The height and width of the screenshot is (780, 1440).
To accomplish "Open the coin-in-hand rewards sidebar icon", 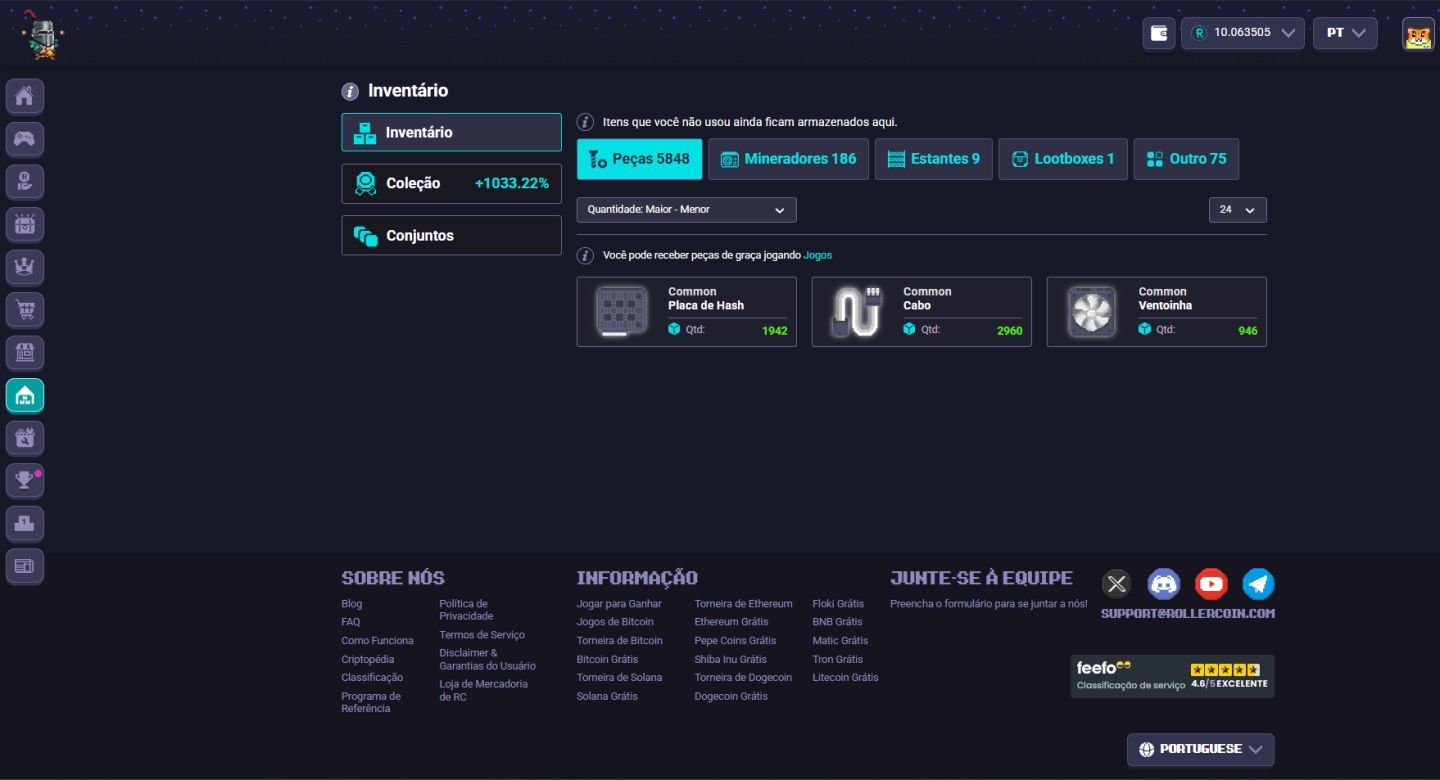I will pyautogui.click(x=25, y=181).
